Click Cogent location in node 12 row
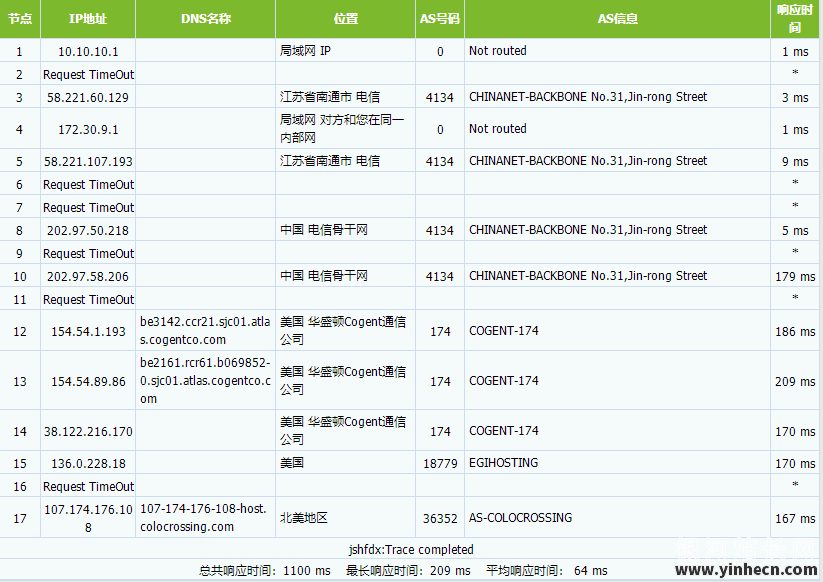The height and width of the screenshot is (582, 823). point(343,331)
